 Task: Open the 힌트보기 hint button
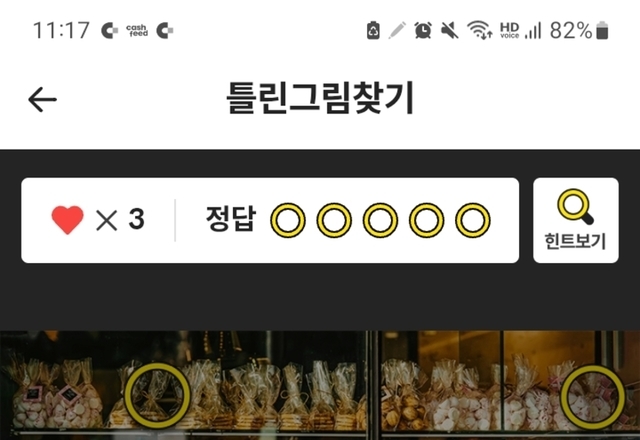pos(576,220)
